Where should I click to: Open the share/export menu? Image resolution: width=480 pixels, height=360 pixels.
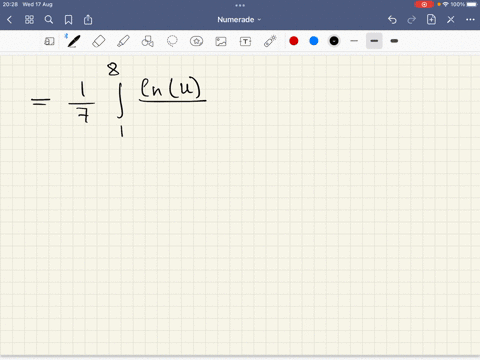(x=88, y=20)
